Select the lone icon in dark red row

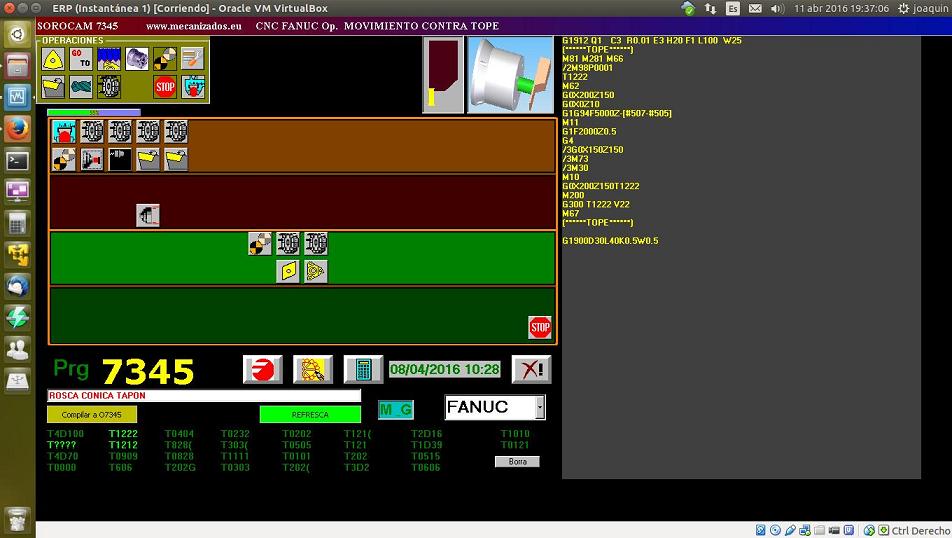point(148,216)
